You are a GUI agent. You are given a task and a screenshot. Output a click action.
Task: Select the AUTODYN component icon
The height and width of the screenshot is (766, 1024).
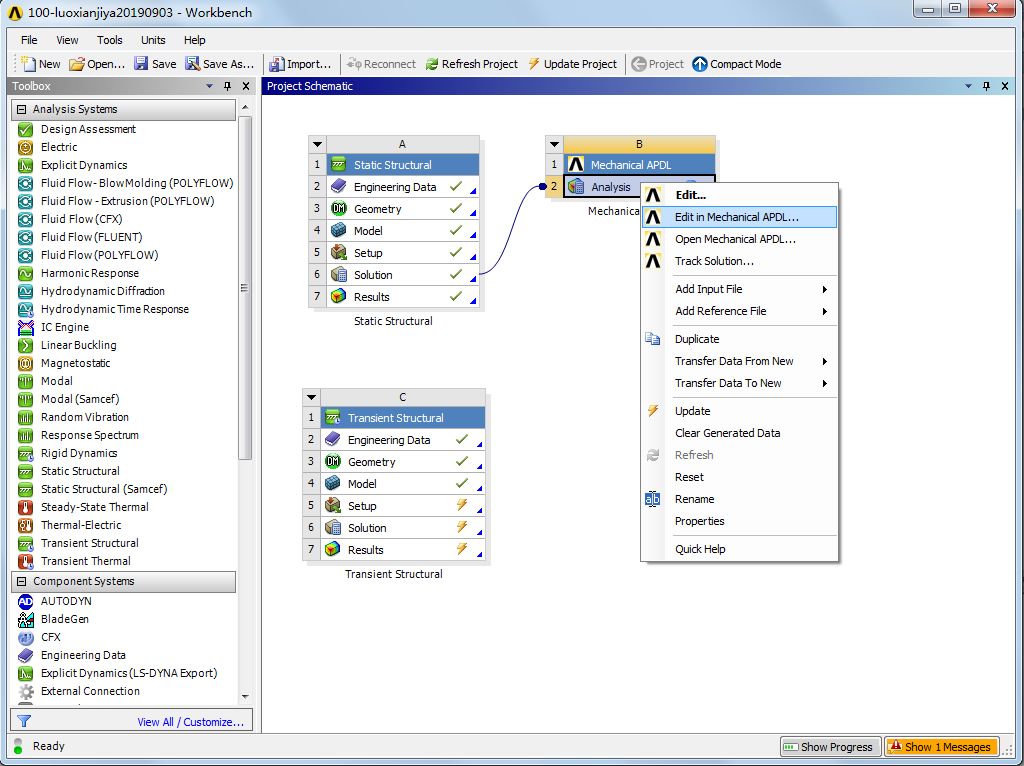click(x=25, y=601)
